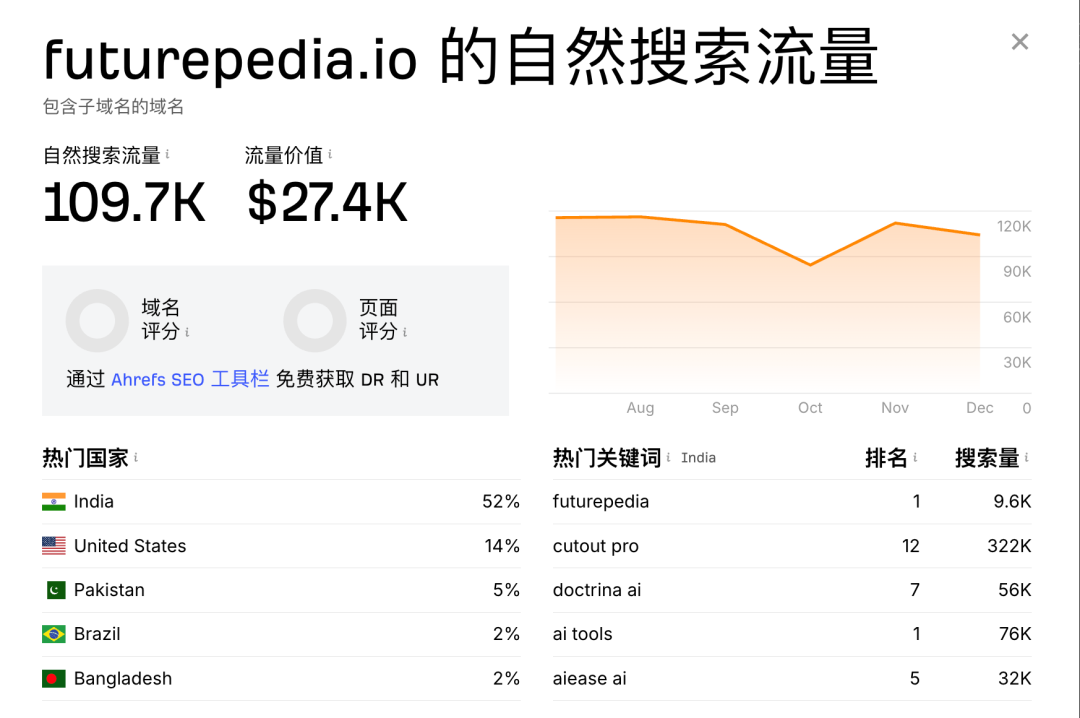Click info icon next to 热门关键词
This screenshot has width=1080, height=718.
[668, 458]
